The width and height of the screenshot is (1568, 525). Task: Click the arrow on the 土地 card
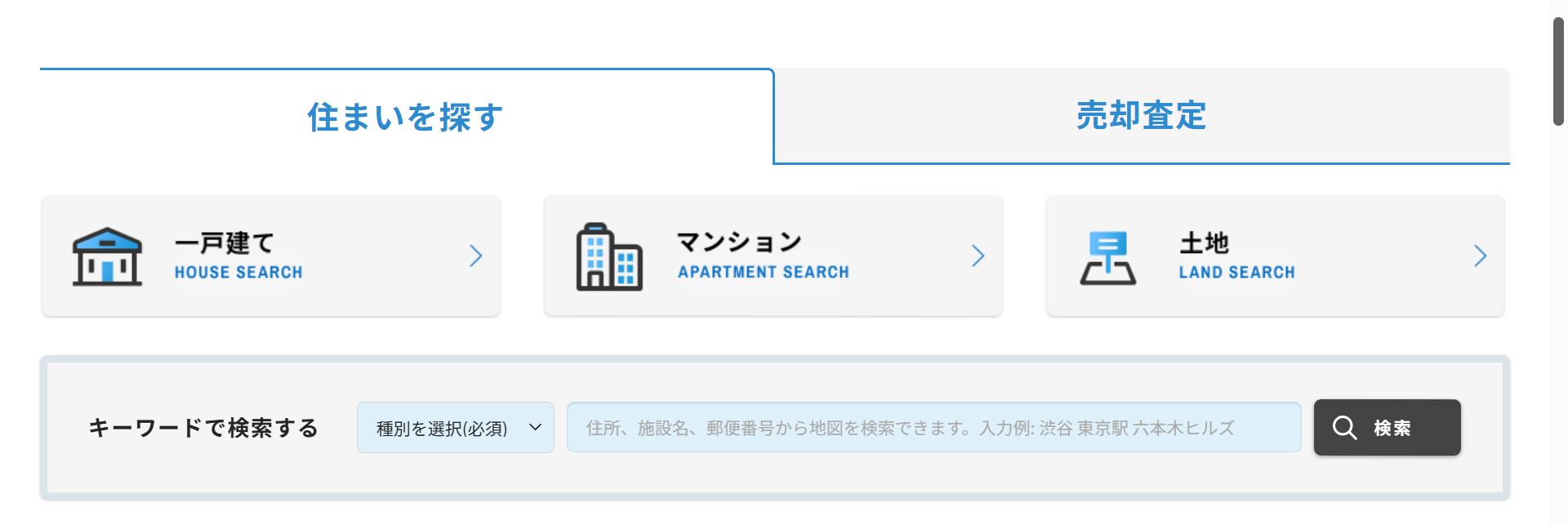[x=1480, y=256]
